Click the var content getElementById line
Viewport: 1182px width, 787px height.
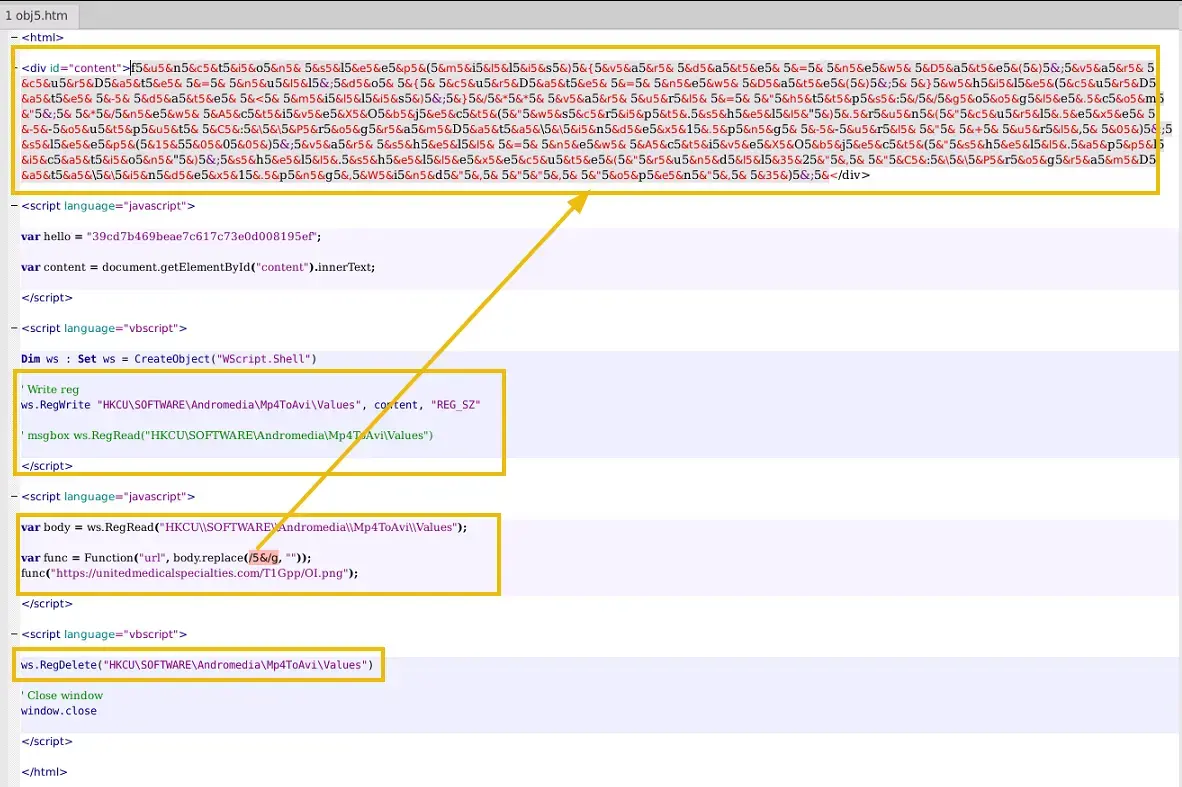click(198, 267)
